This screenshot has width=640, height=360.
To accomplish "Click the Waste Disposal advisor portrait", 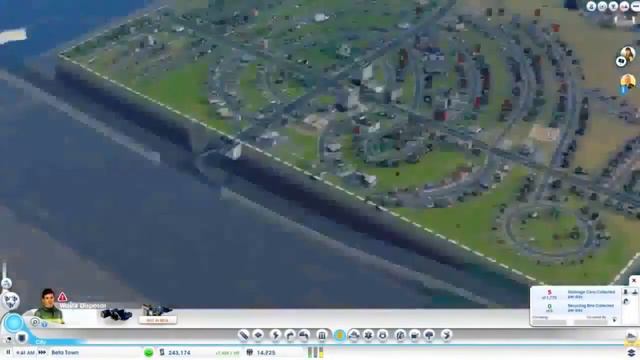I will click(x=49, y=305).
